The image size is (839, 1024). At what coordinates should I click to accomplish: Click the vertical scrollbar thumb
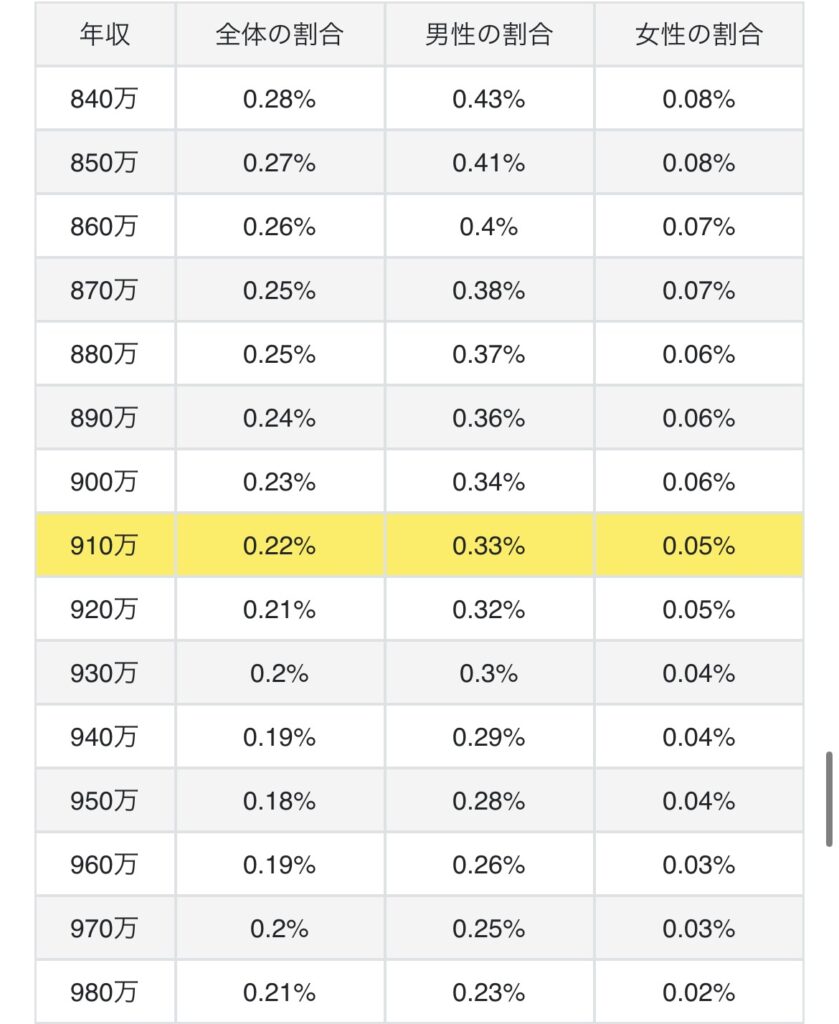pyautogui.click(x=829, y=799)
